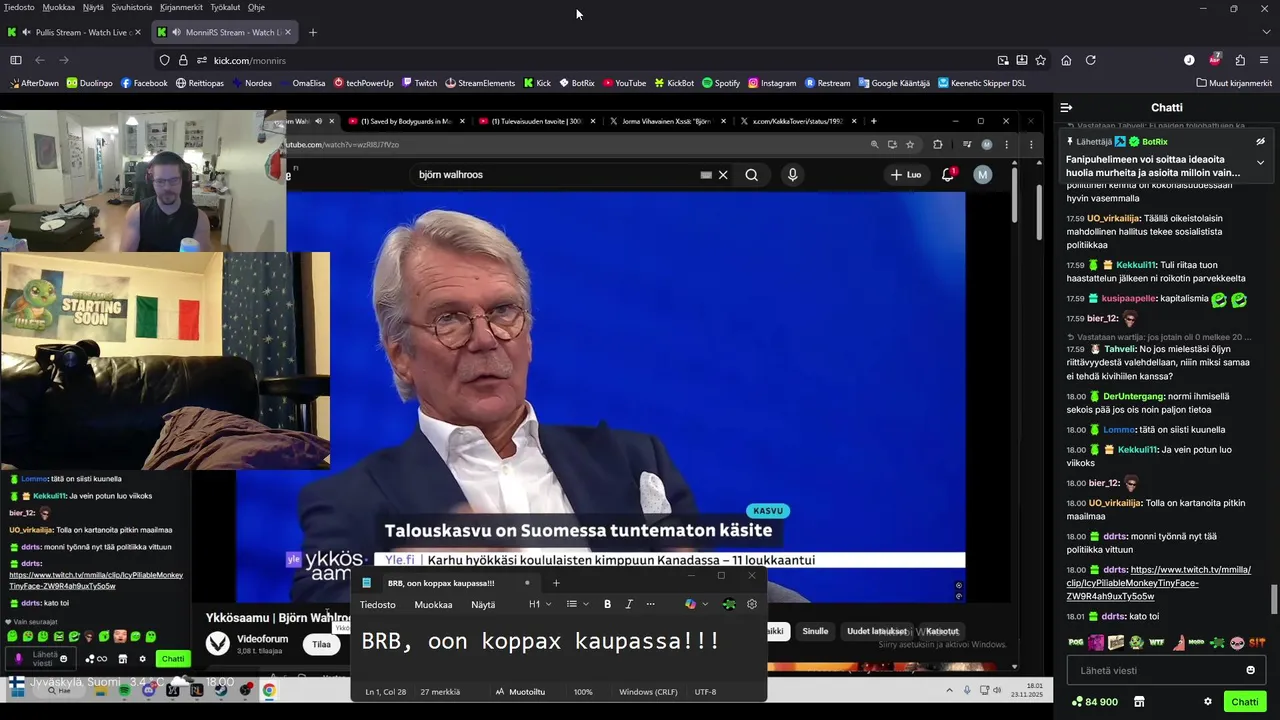Open the browser hamburger menu
The image size is (1280, 720).
tap(1264, 60)
